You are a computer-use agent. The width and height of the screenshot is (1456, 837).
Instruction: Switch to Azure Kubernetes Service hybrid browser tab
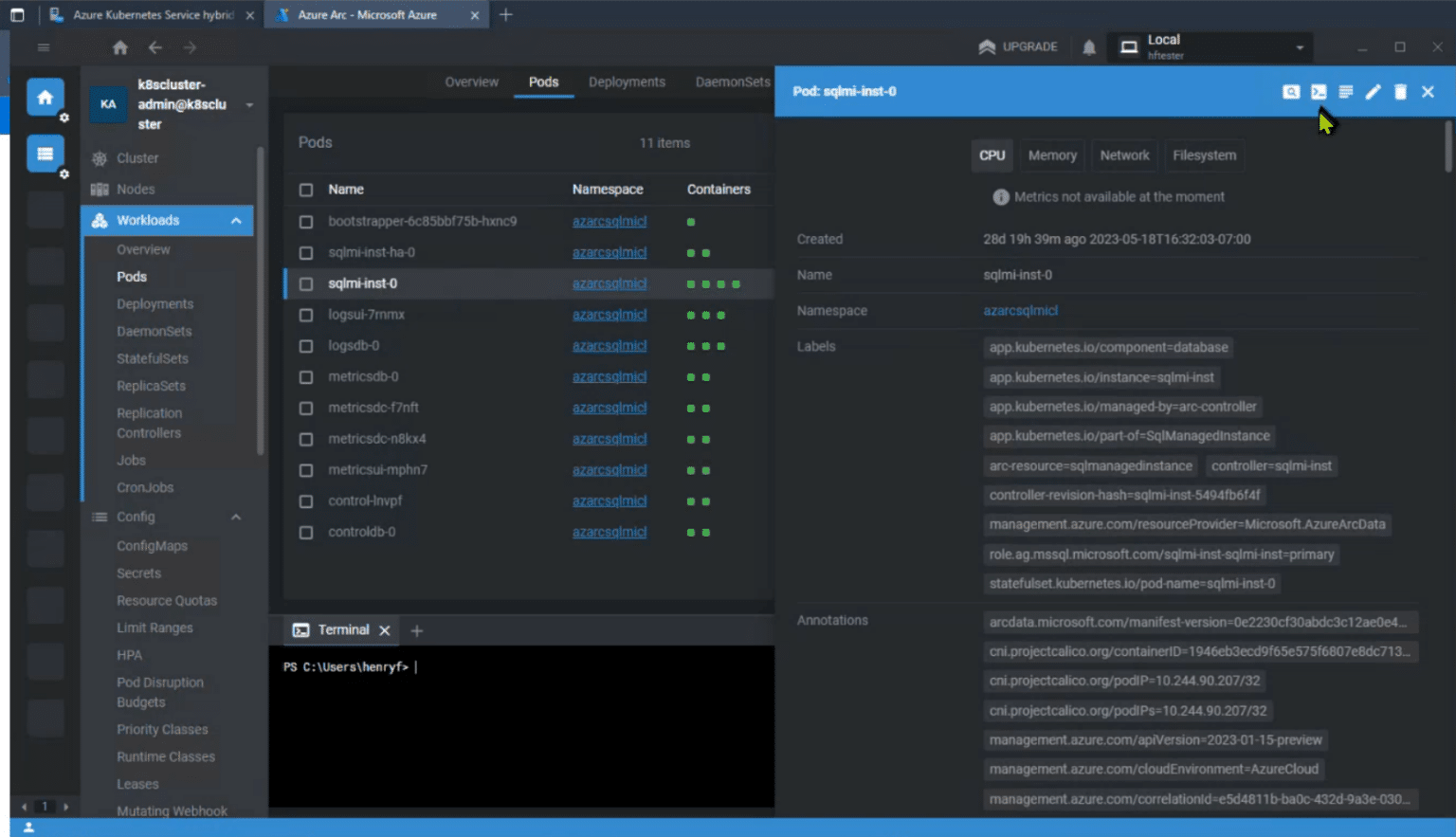tap(152, 15)
